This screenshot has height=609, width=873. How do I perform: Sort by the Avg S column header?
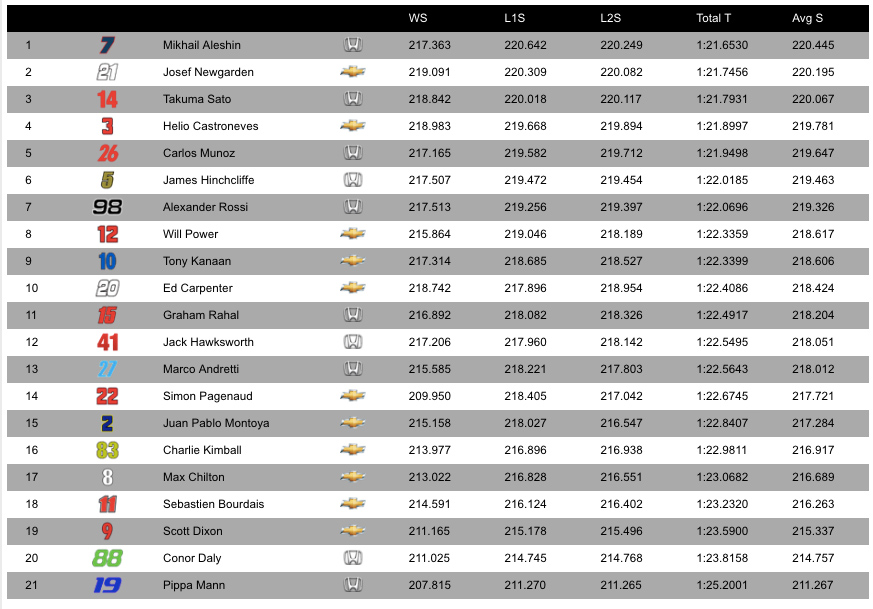[x=807, y=18]
